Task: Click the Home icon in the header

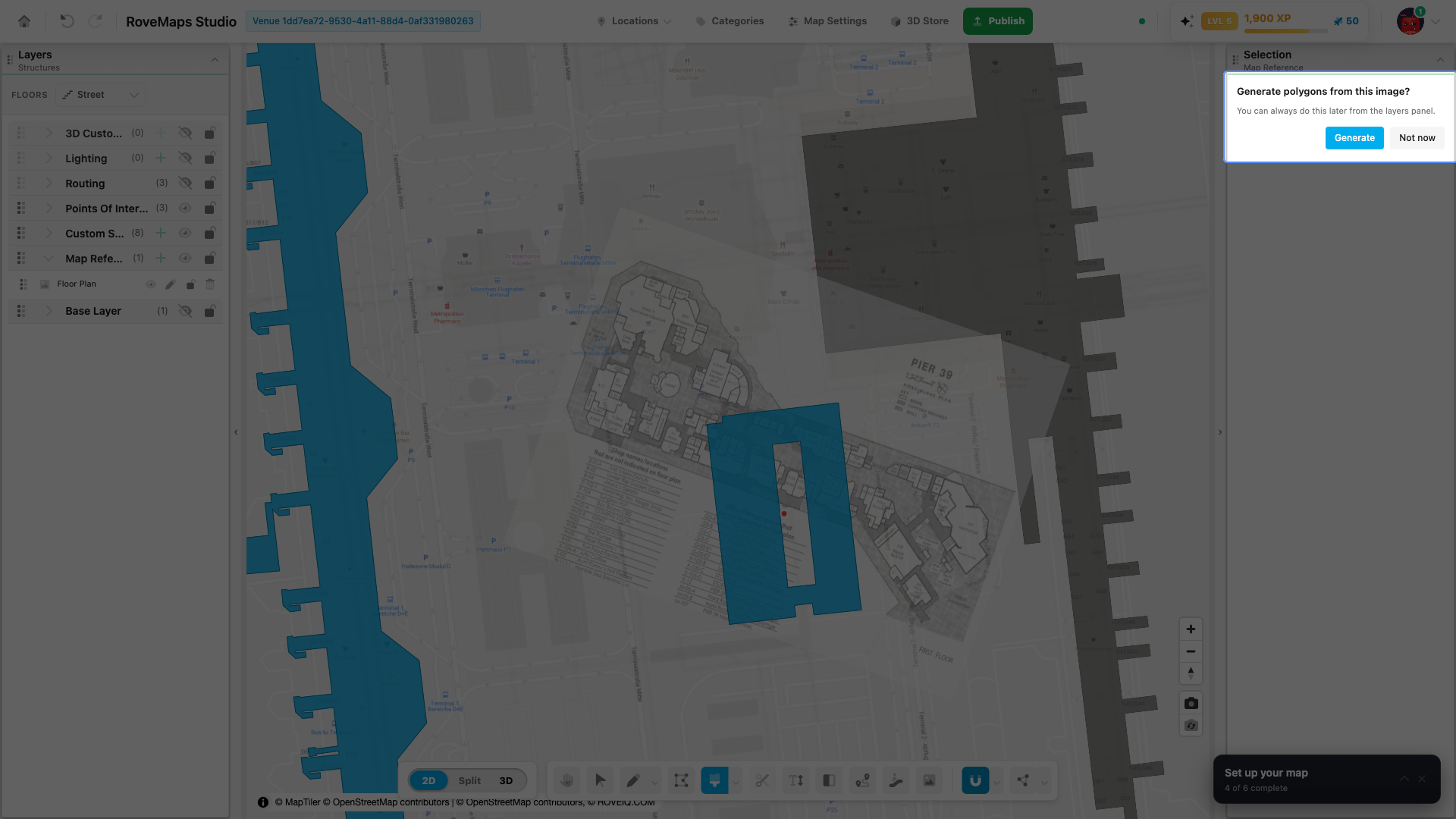Action: coord(24,21)
